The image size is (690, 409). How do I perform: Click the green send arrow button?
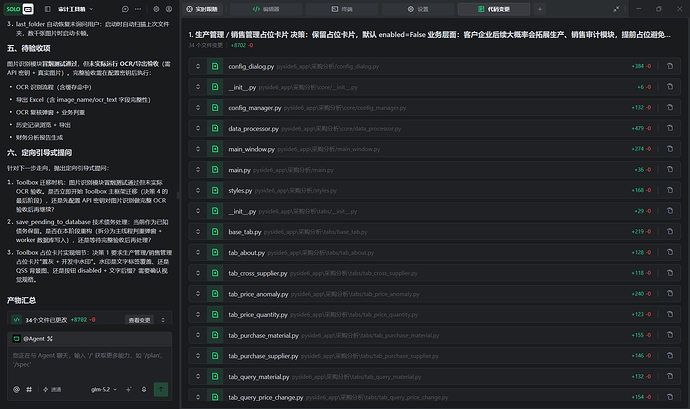point(161,389)
